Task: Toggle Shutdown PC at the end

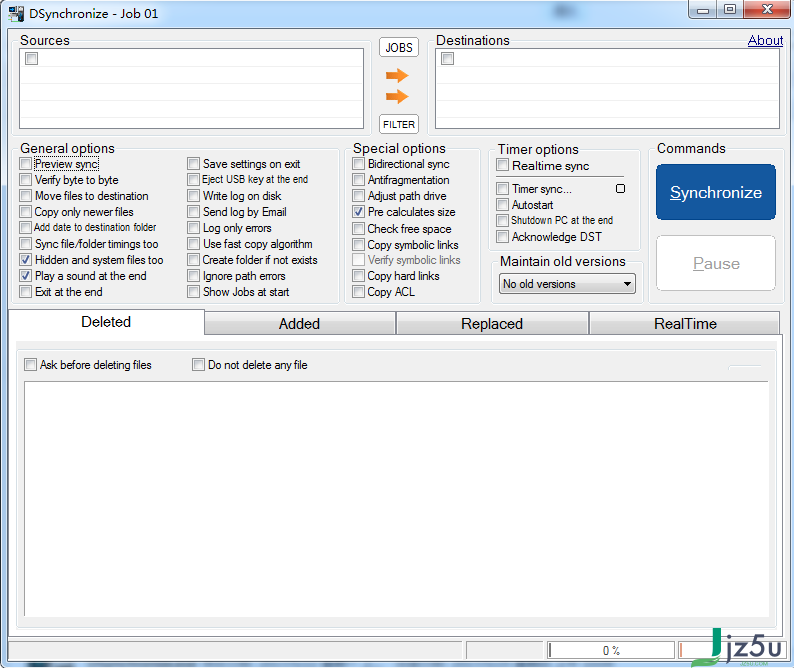Action: click(x=503, y=220)
